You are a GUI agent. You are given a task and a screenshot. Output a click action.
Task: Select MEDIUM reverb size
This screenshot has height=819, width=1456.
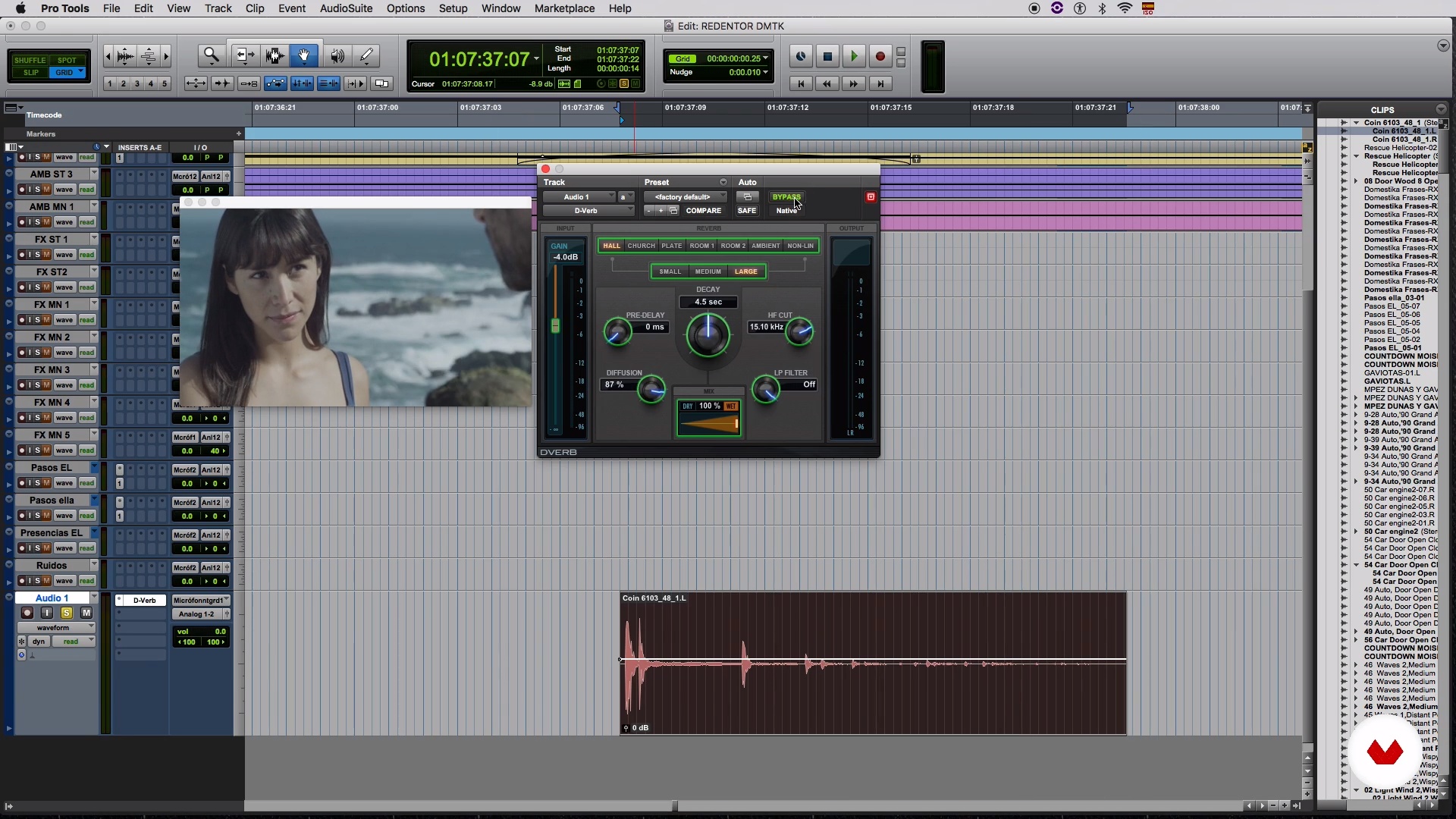pyautogui.click(x=708, y=271)
